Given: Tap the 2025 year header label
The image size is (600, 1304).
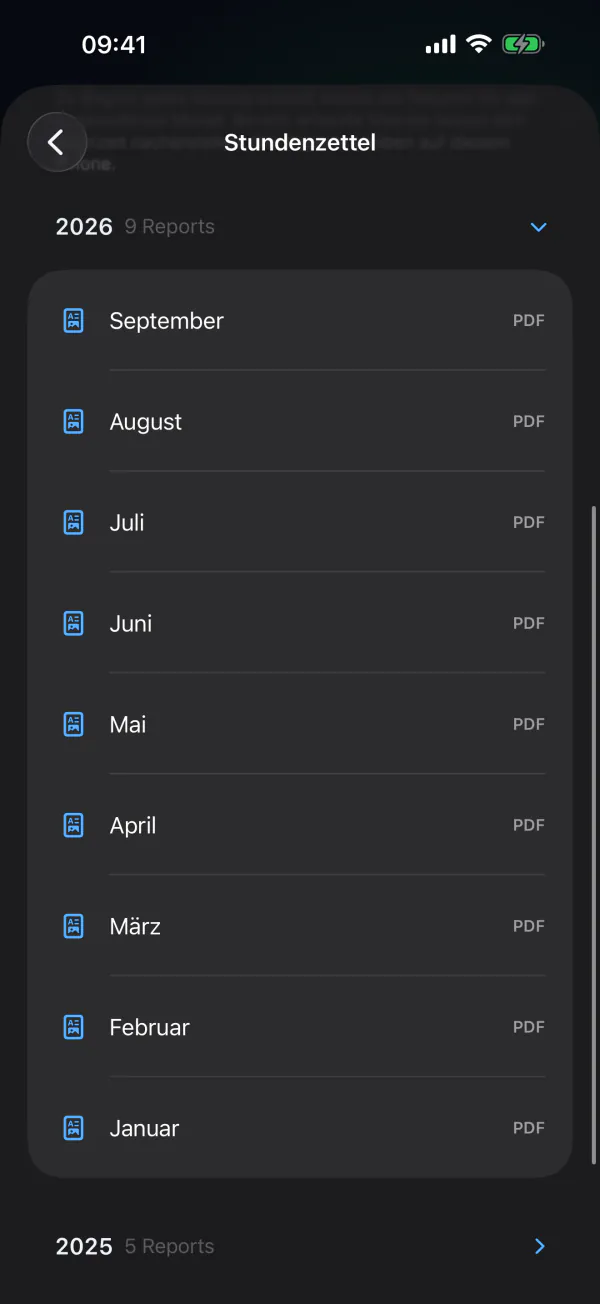Looking at the screenshot, I should 84,1246.
